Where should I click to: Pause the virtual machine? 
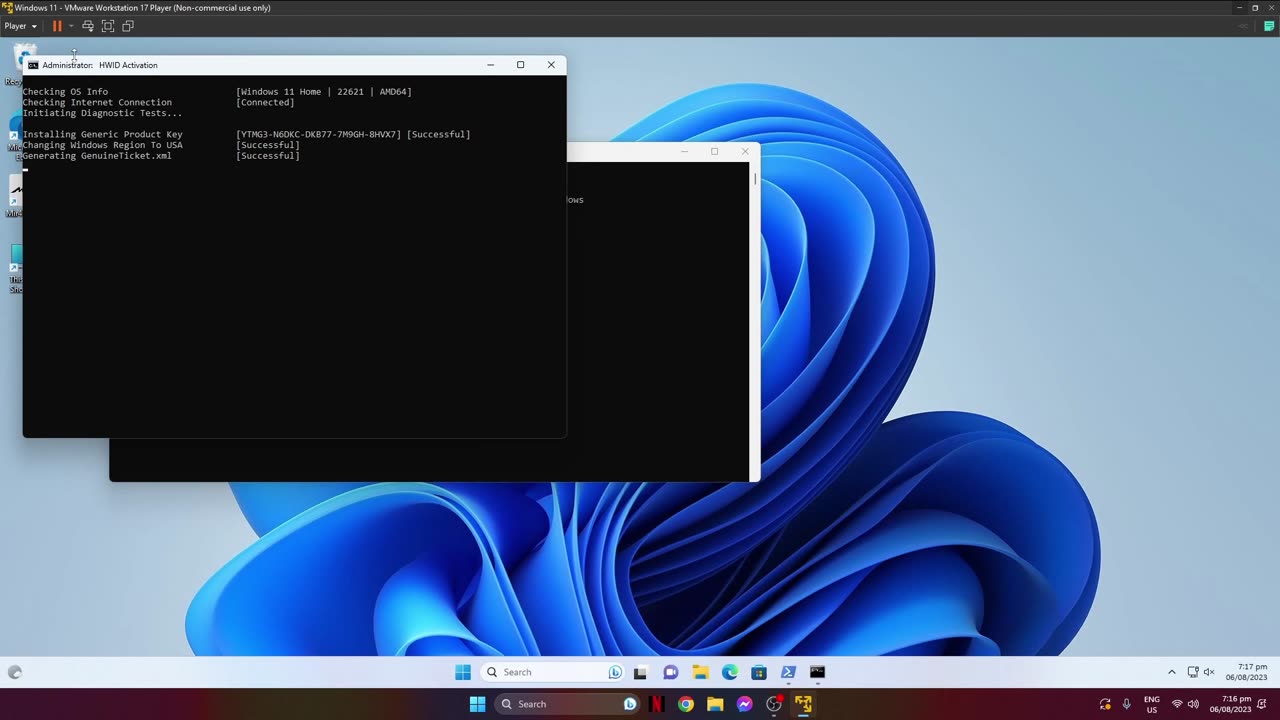click(x=57, y=26)
